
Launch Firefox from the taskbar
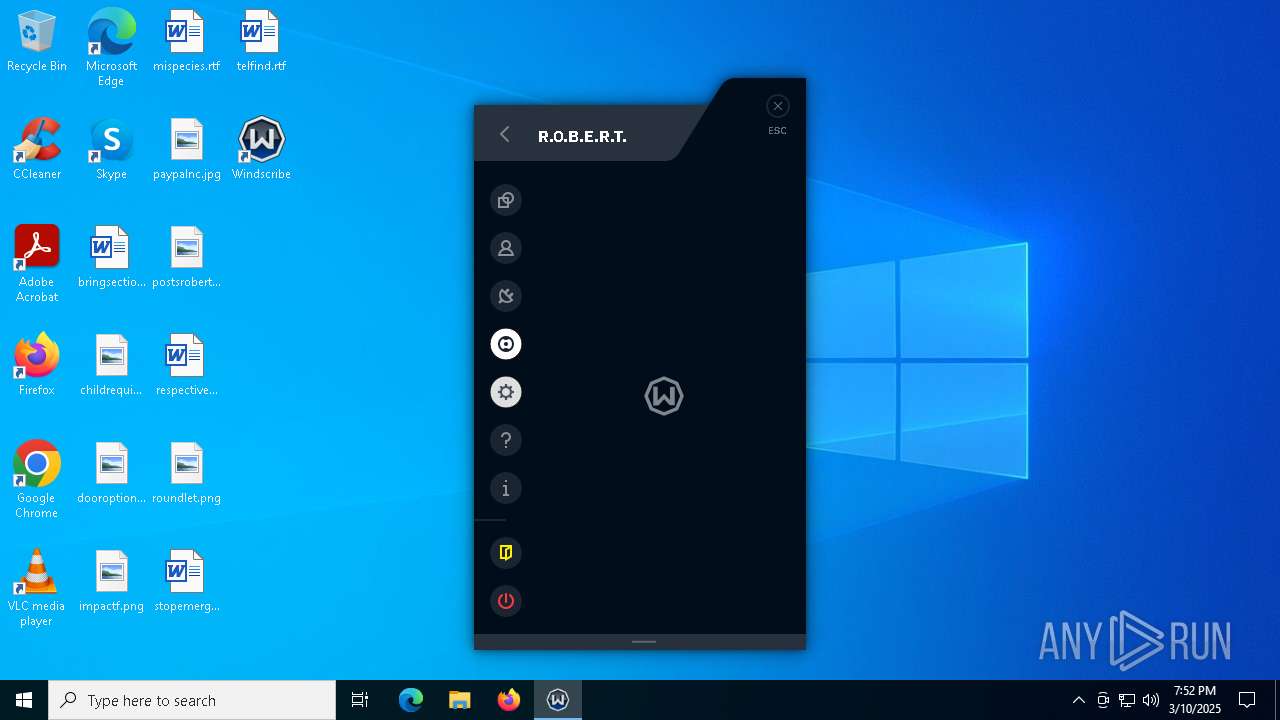point(509,700)
